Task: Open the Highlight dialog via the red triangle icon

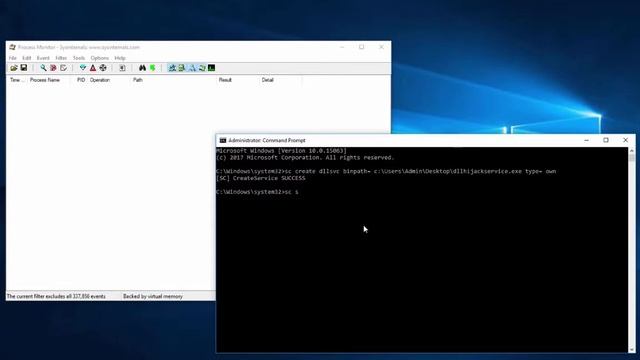Action: [93, 68]
